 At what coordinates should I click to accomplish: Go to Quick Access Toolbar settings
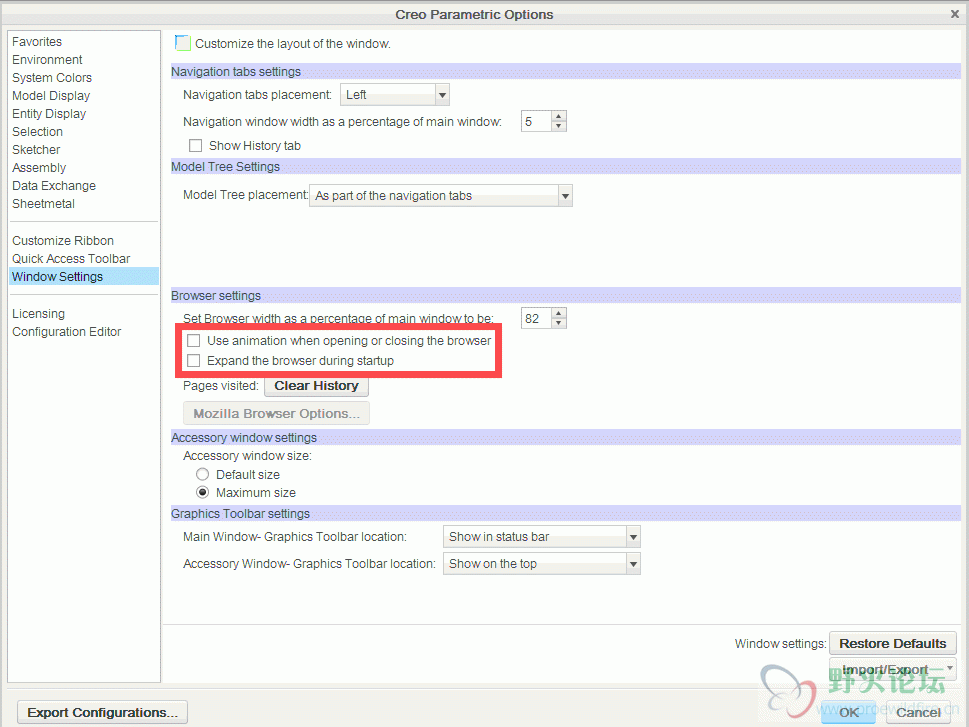(x=71, y=258)
